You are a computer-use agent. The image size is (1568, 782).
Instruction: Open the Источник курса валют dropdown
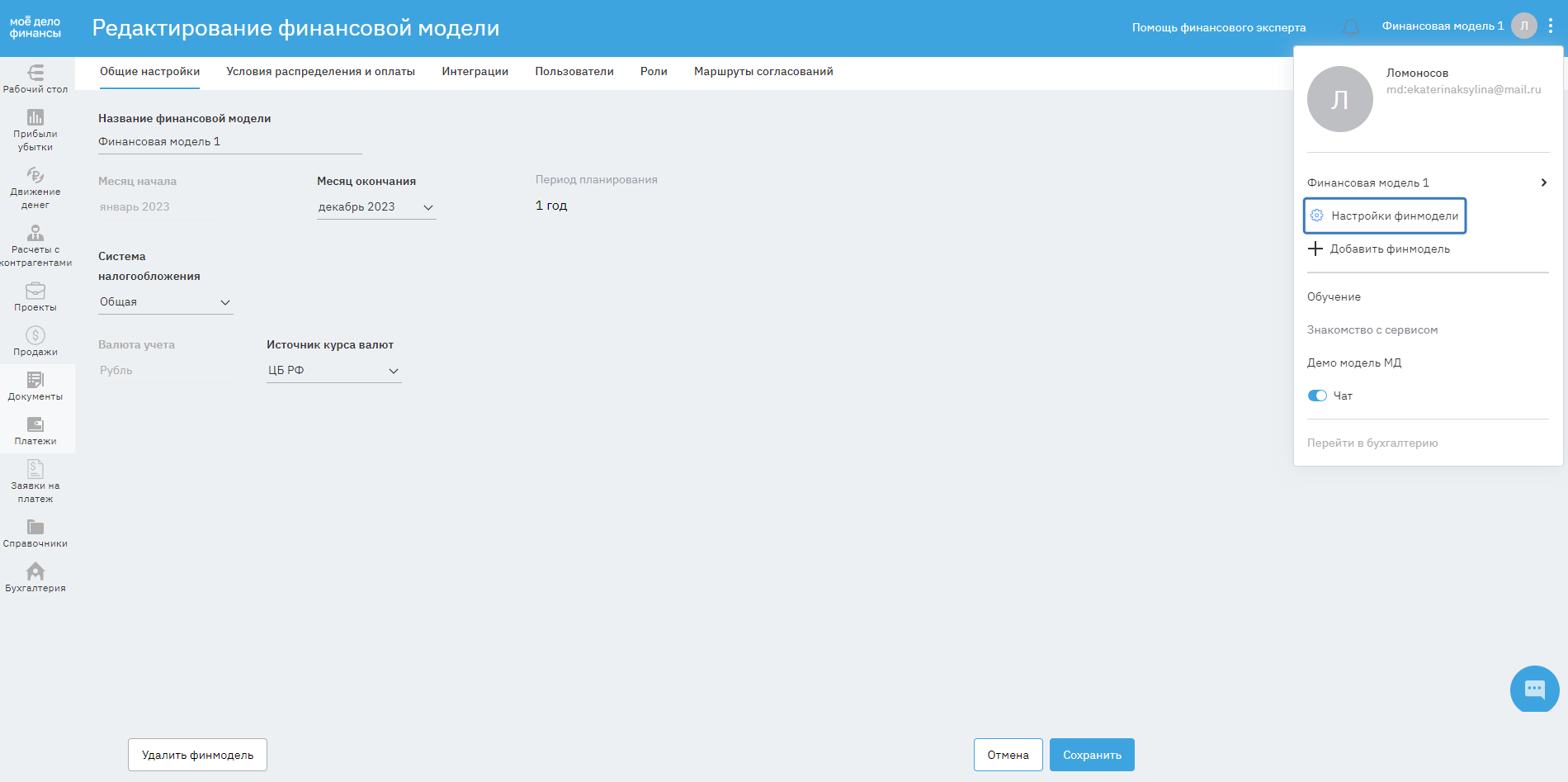pos(334,371)
